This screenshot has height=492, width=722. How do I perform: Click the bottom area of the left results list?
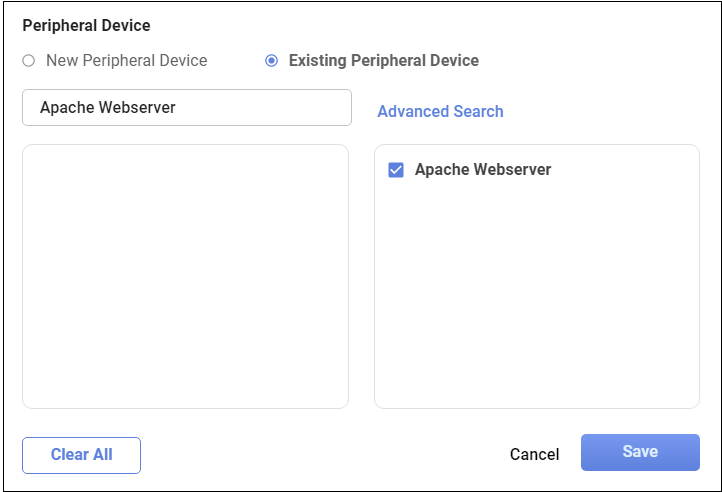point(185,385)
